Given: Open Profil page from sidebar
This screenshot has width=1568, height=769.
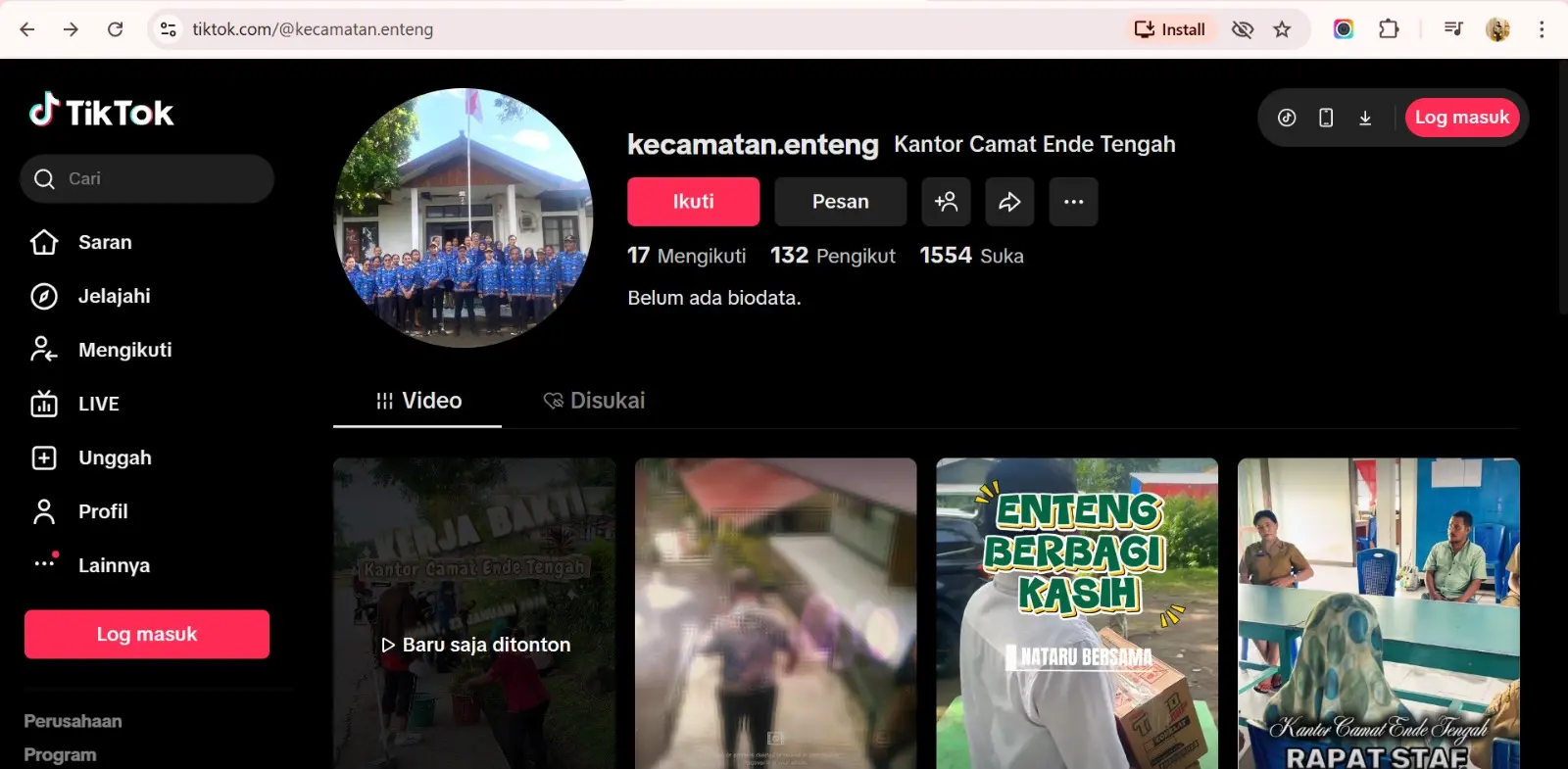Looking at the screenshot, I should 79,511.
